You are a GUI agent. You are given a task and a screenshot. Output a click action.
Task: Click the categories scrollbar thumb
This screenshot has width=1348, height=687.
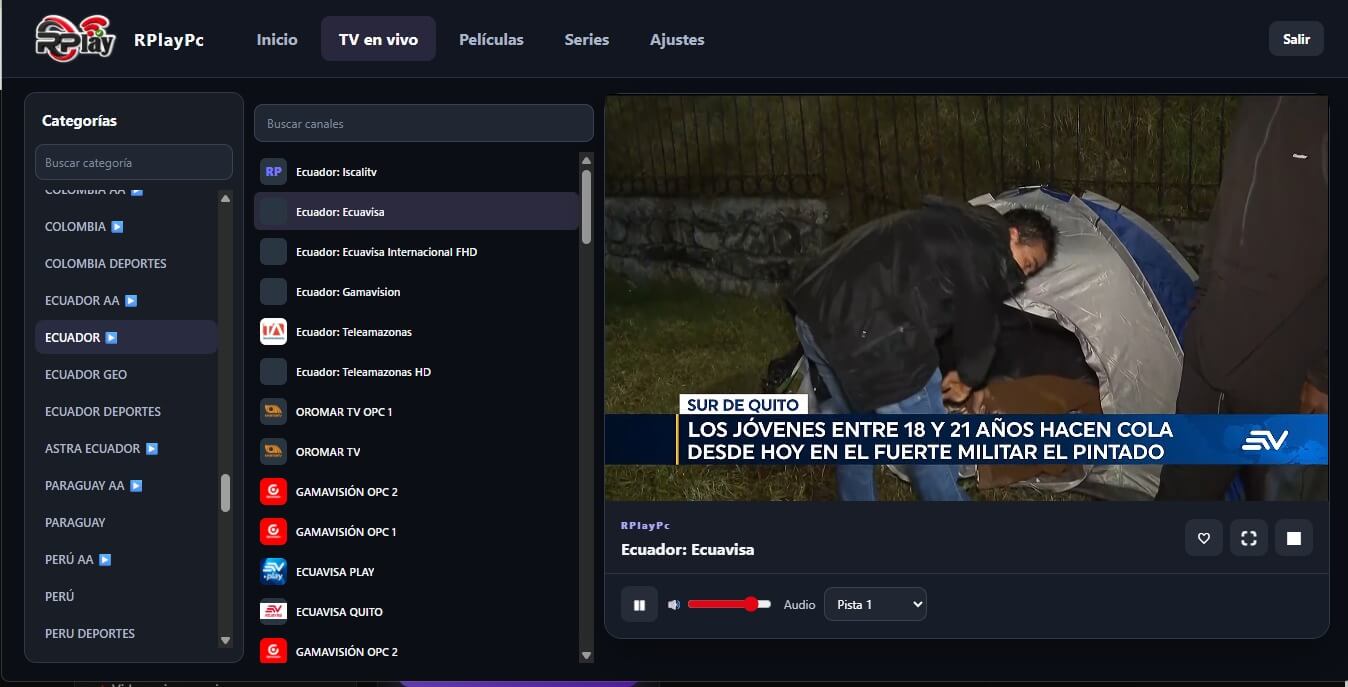coord(225,493)
